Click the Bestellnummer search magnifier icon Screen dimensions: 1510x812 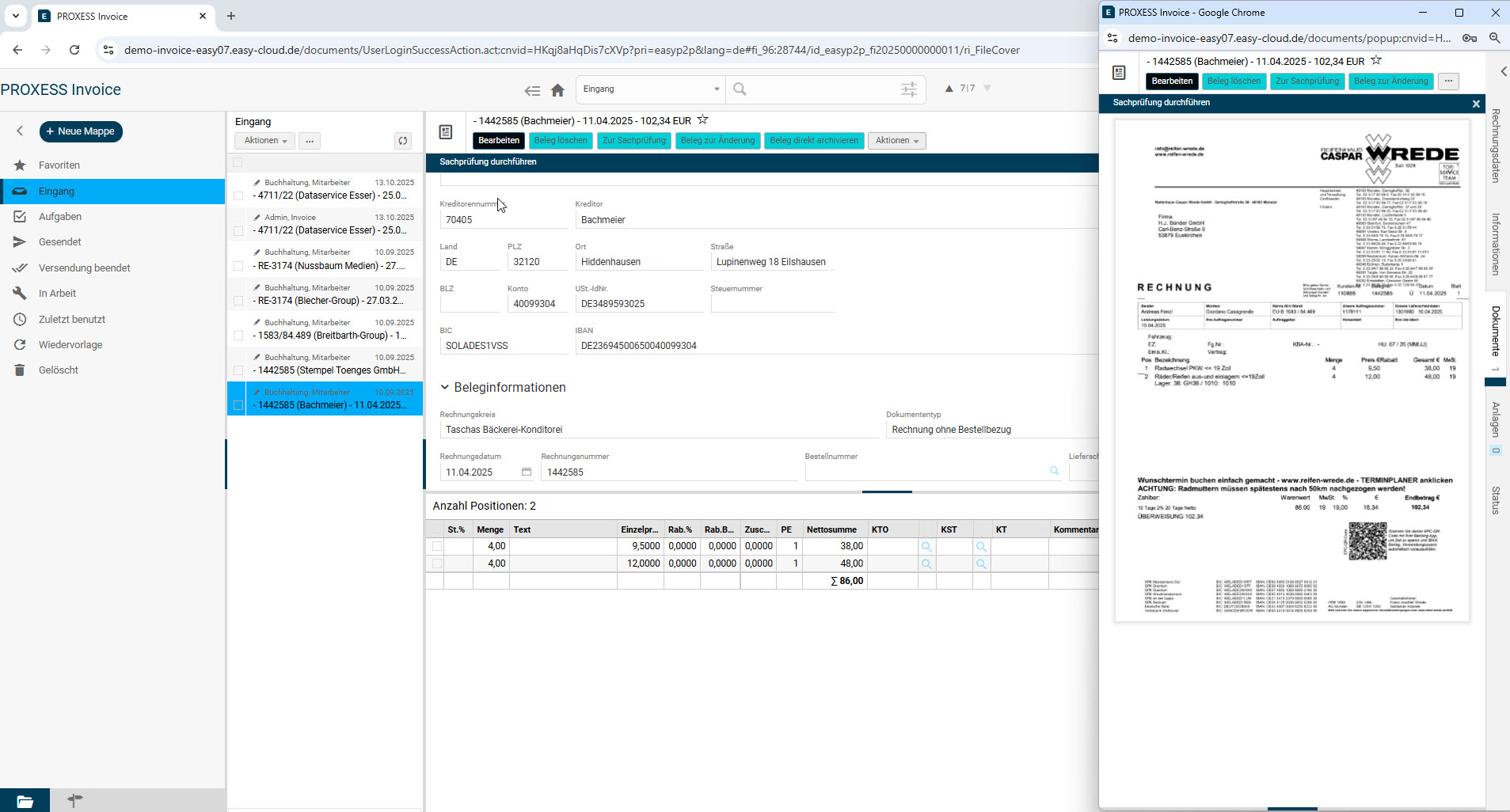(x=1054, y=471)
